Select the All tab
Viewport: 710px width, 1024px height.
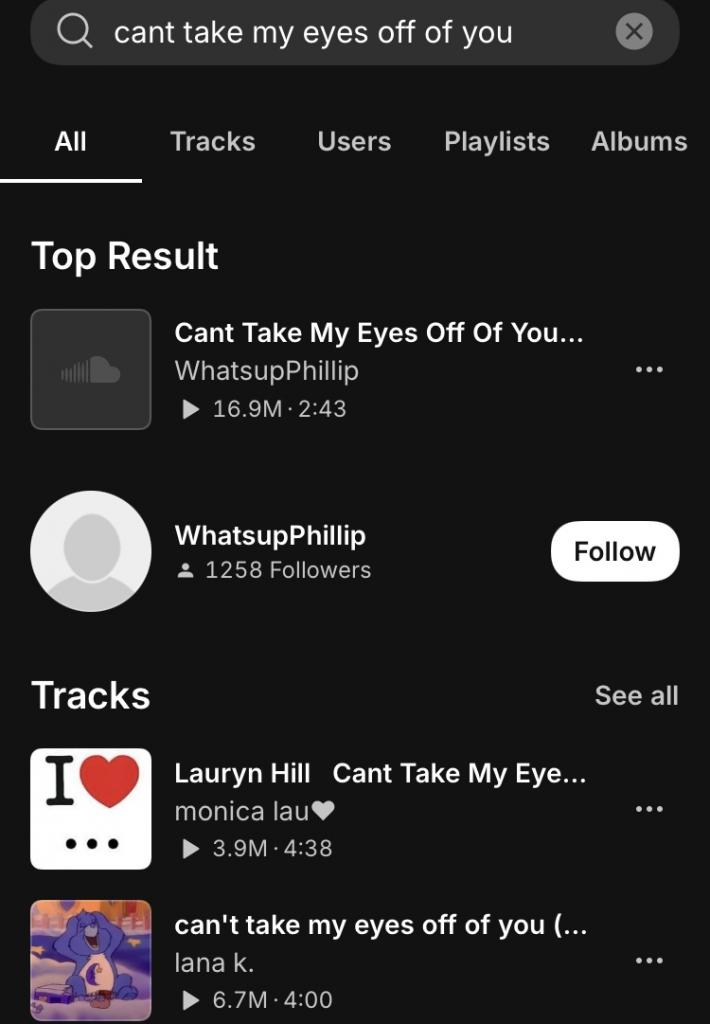(71, 142)
